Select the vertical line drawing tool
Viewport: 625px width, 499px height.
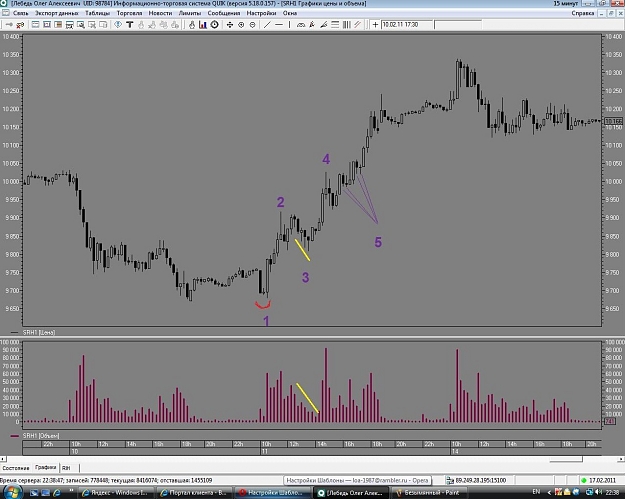tap(289, 25)
